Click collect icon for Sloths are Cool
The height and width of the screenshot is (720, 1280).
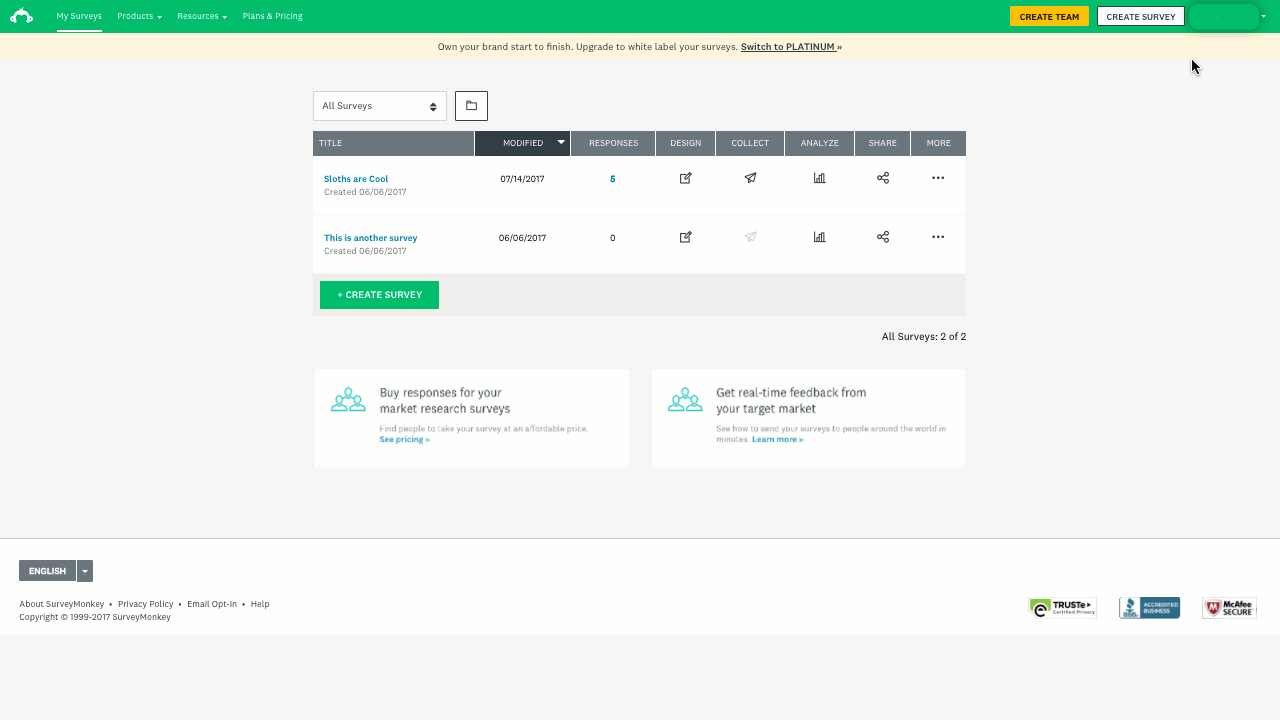pos(750,178)
